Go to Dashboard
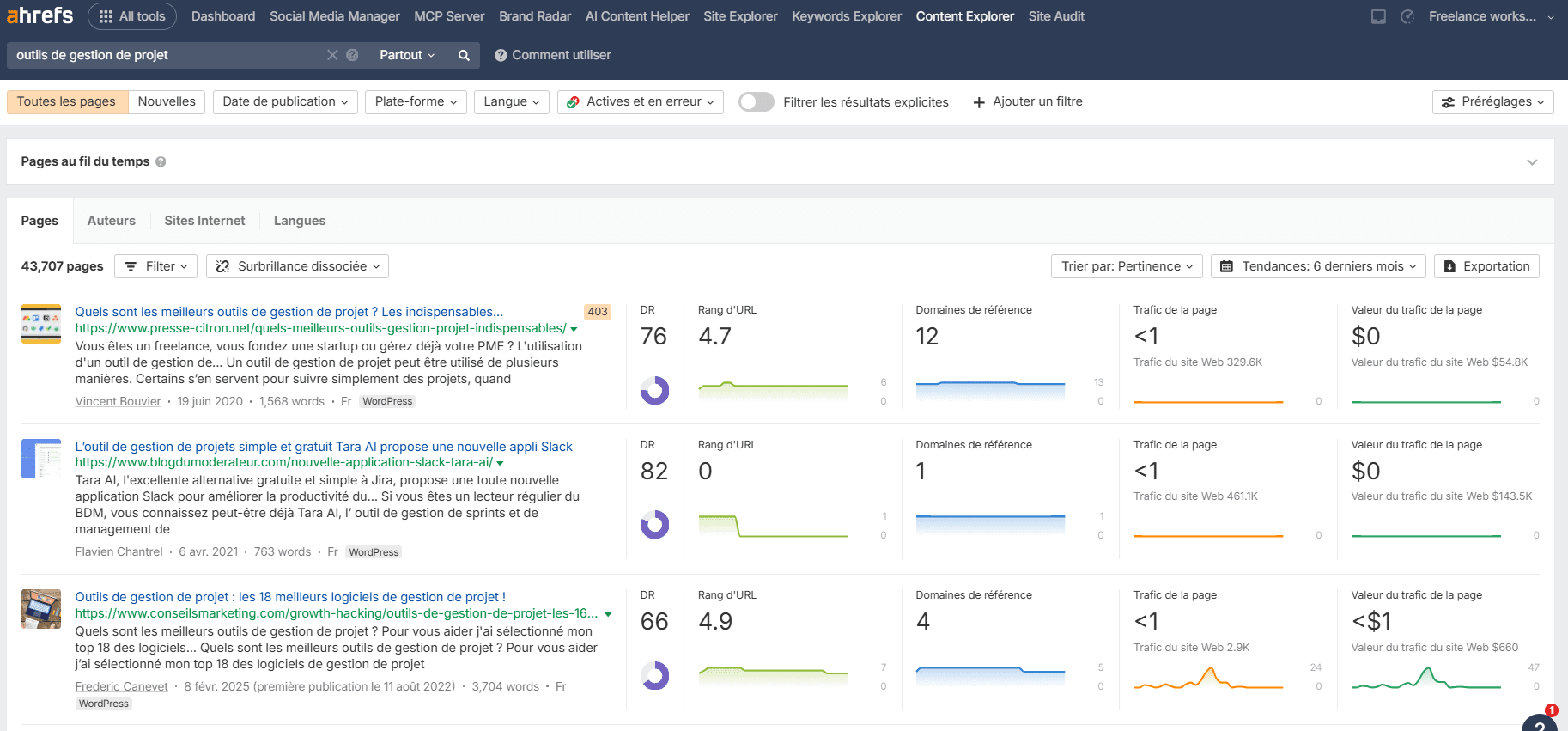1568x731 pixels. [223, 16]
